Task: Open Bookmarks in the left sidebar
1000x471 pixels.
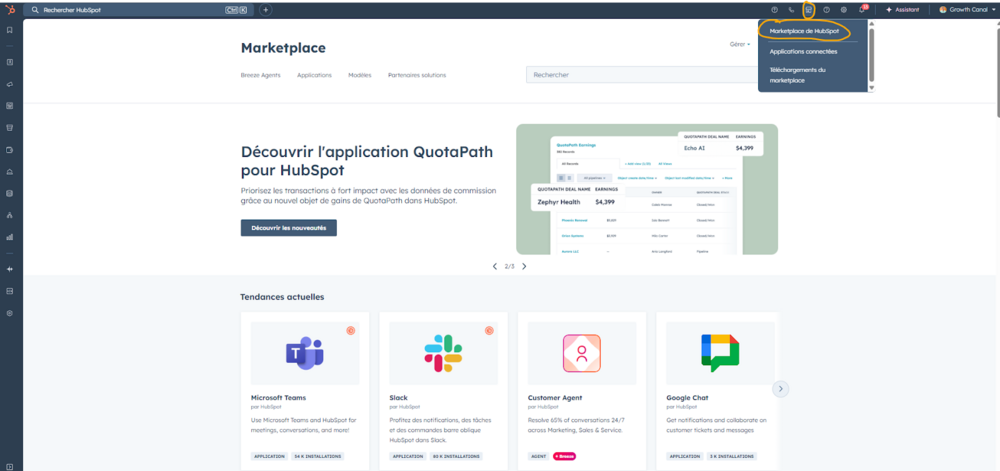Action: tap(10, 30)
